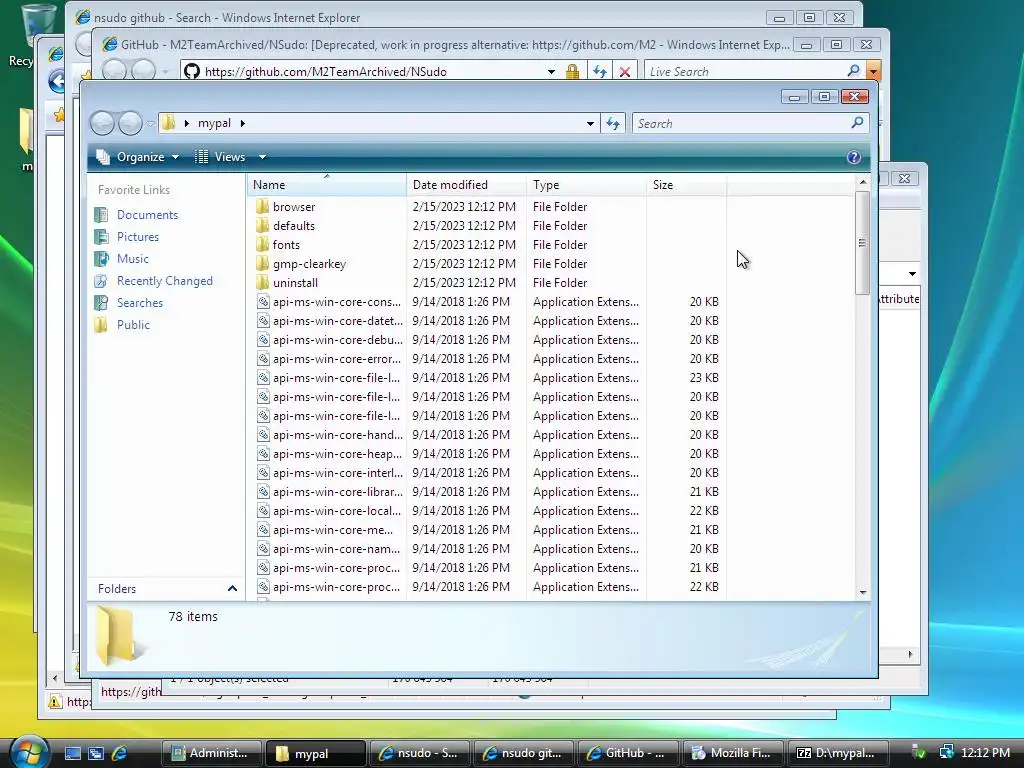Go back in Explorer window
This screenshot has height=768, width=1024.
point(103,123)
